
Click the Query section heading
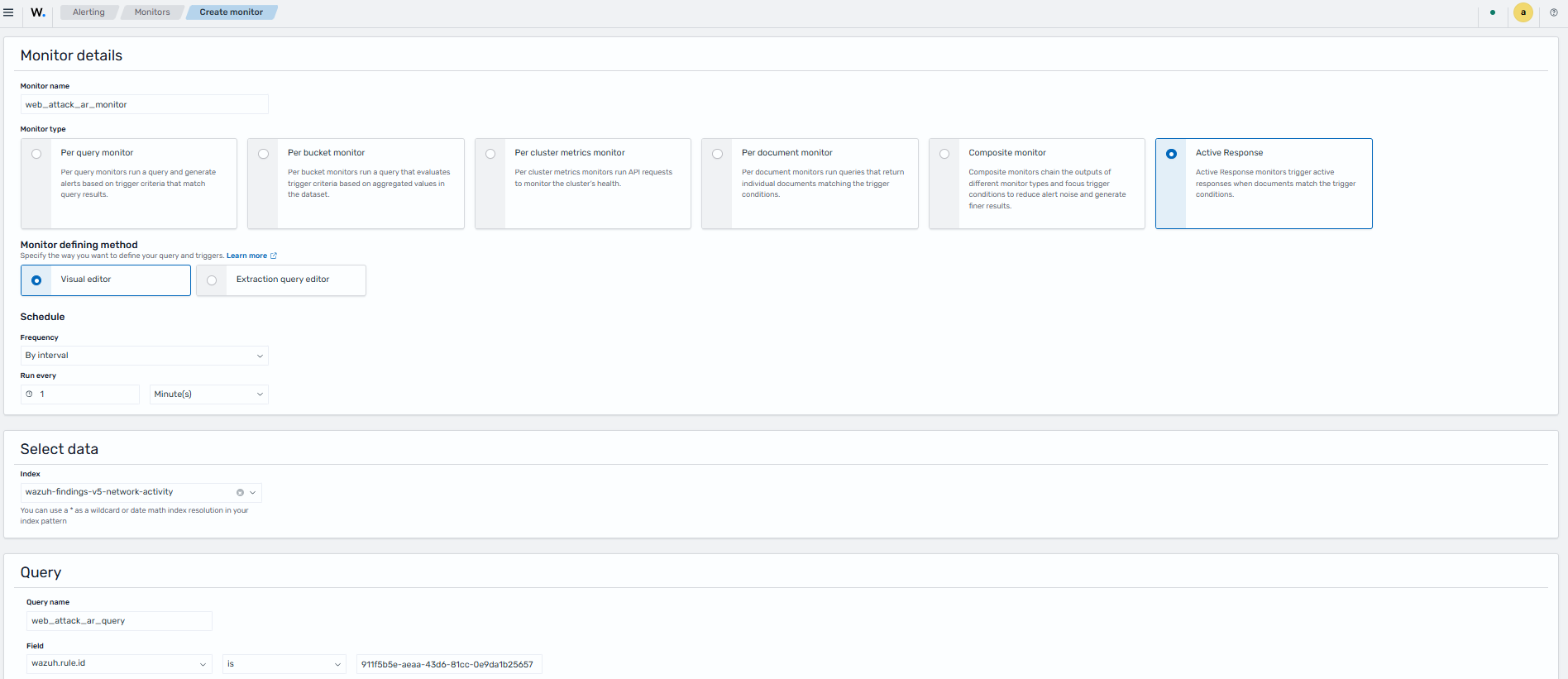[x=41, y=572]
